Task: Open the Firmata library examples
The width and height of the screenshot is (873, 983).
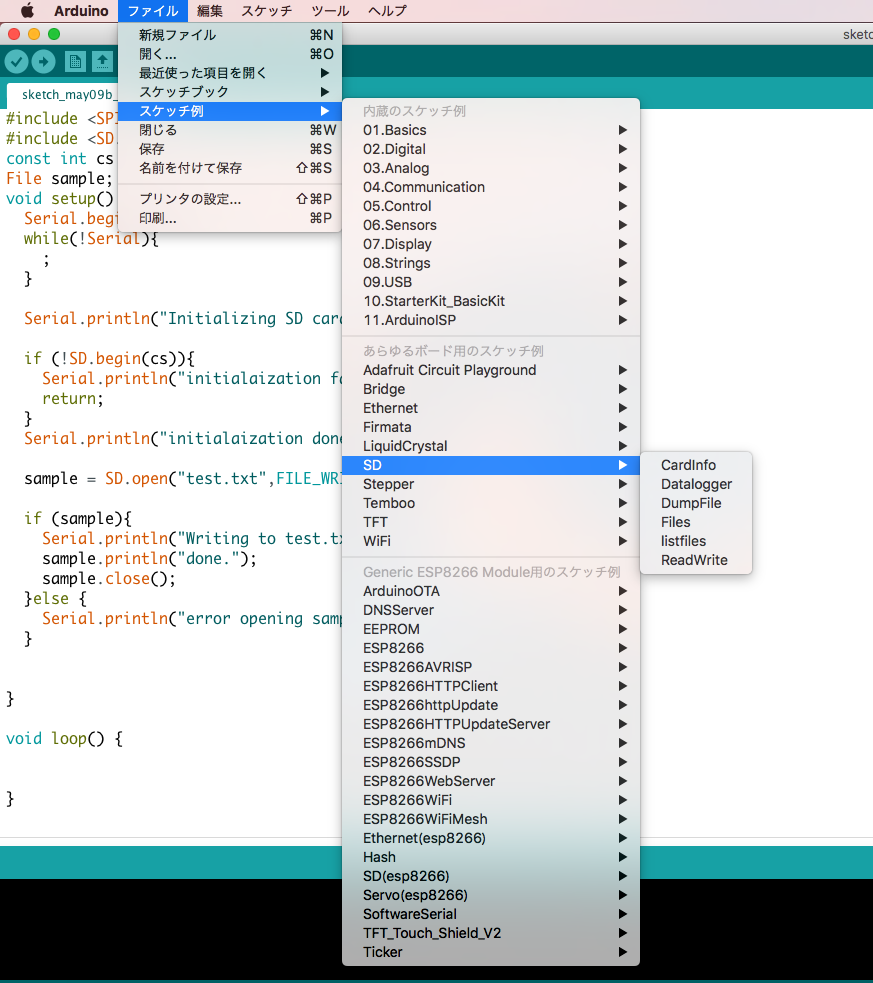Action: tap(491, 427)
